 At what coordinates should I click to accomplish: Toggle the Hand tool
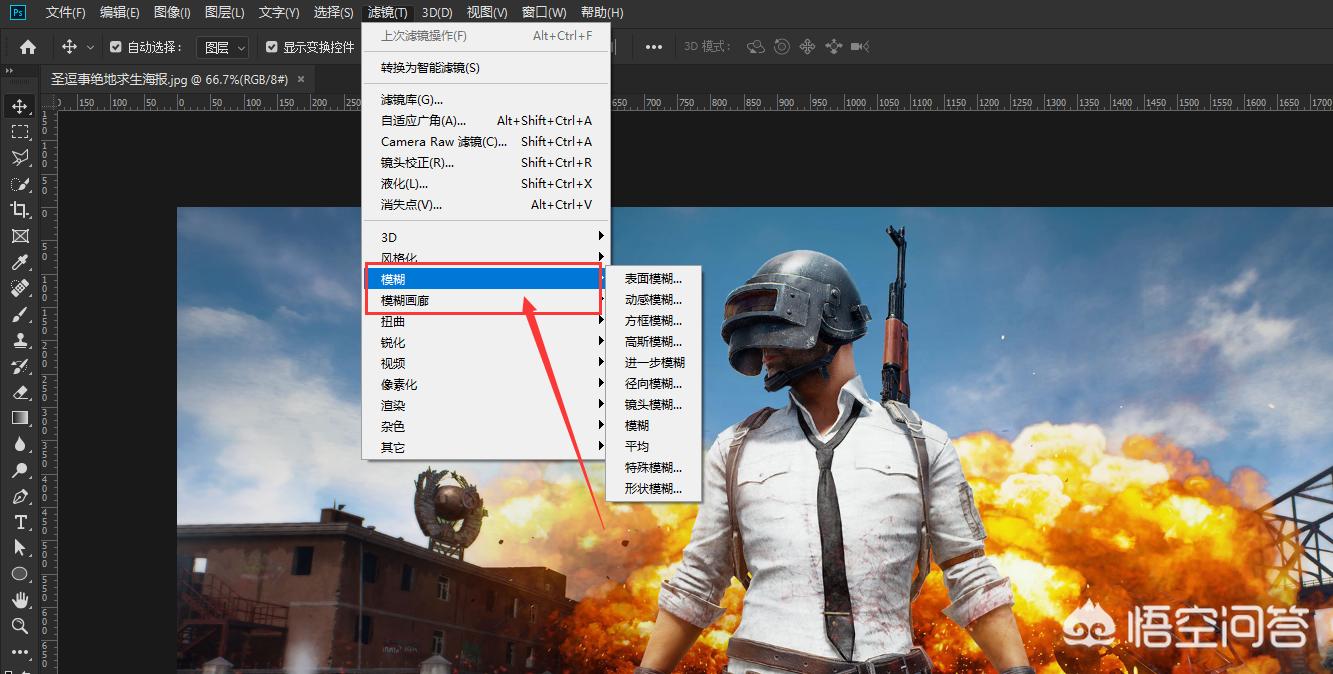(x=20, y=600)
